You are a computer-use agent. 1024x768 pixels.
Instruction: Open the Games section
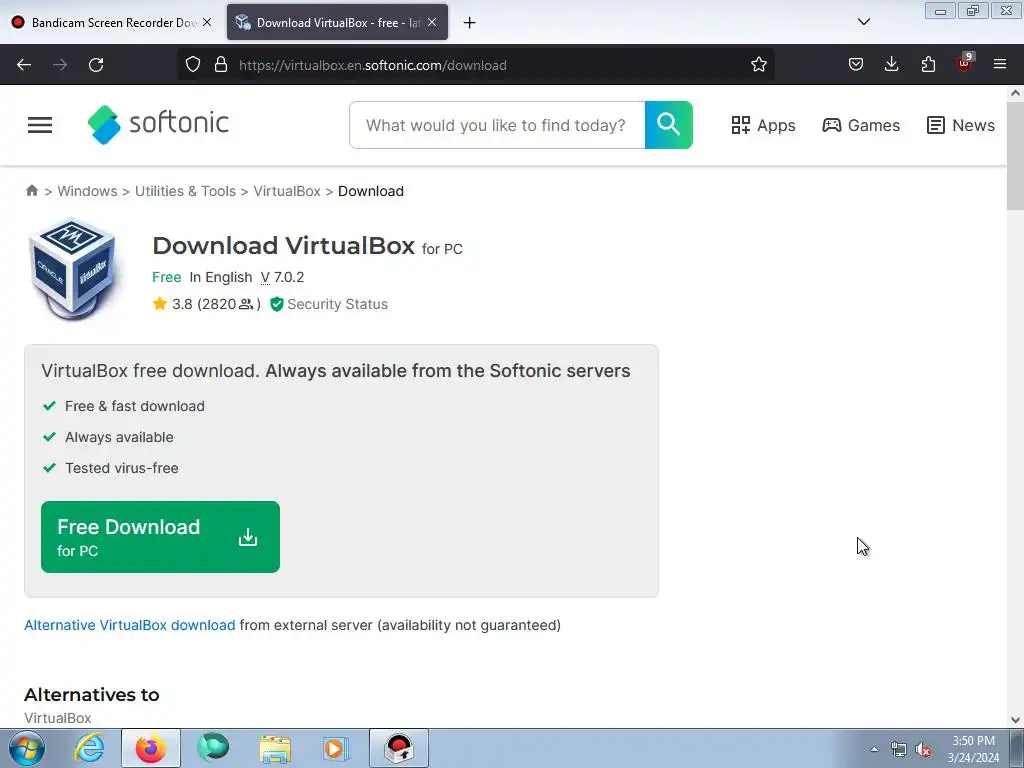(861, 125)
